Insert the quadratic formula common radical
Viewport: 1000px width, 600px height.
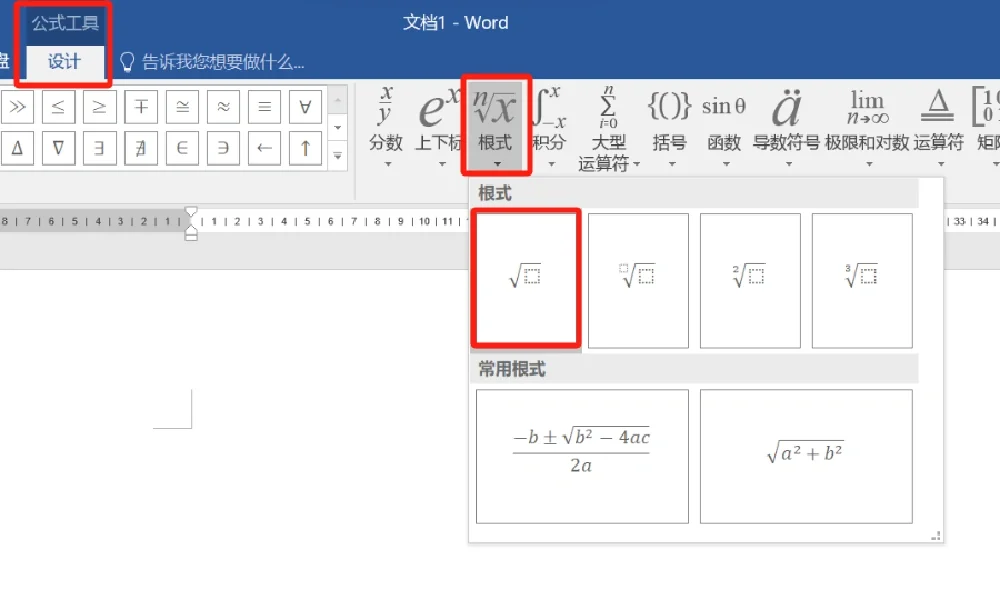pos(581,456)
